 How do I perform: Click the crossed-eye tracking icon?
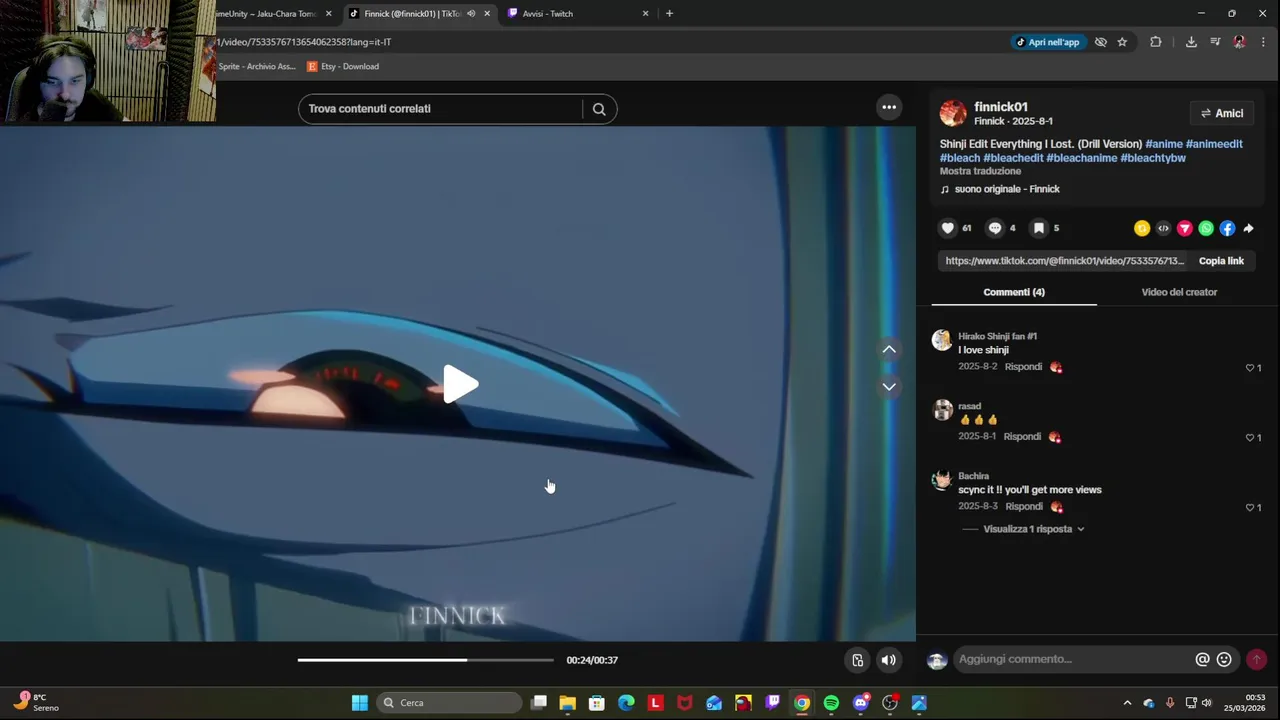1101,42
